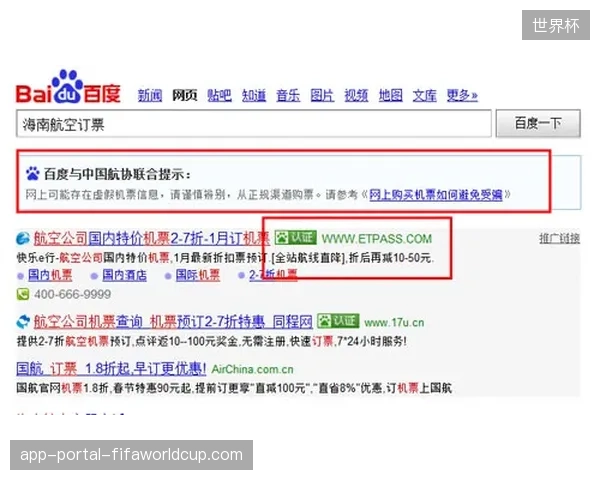This screenshot has height=480, width=600.
Task: Open 航空公司国内特价机票2-7折 result title
Action: tap(152, 238)
